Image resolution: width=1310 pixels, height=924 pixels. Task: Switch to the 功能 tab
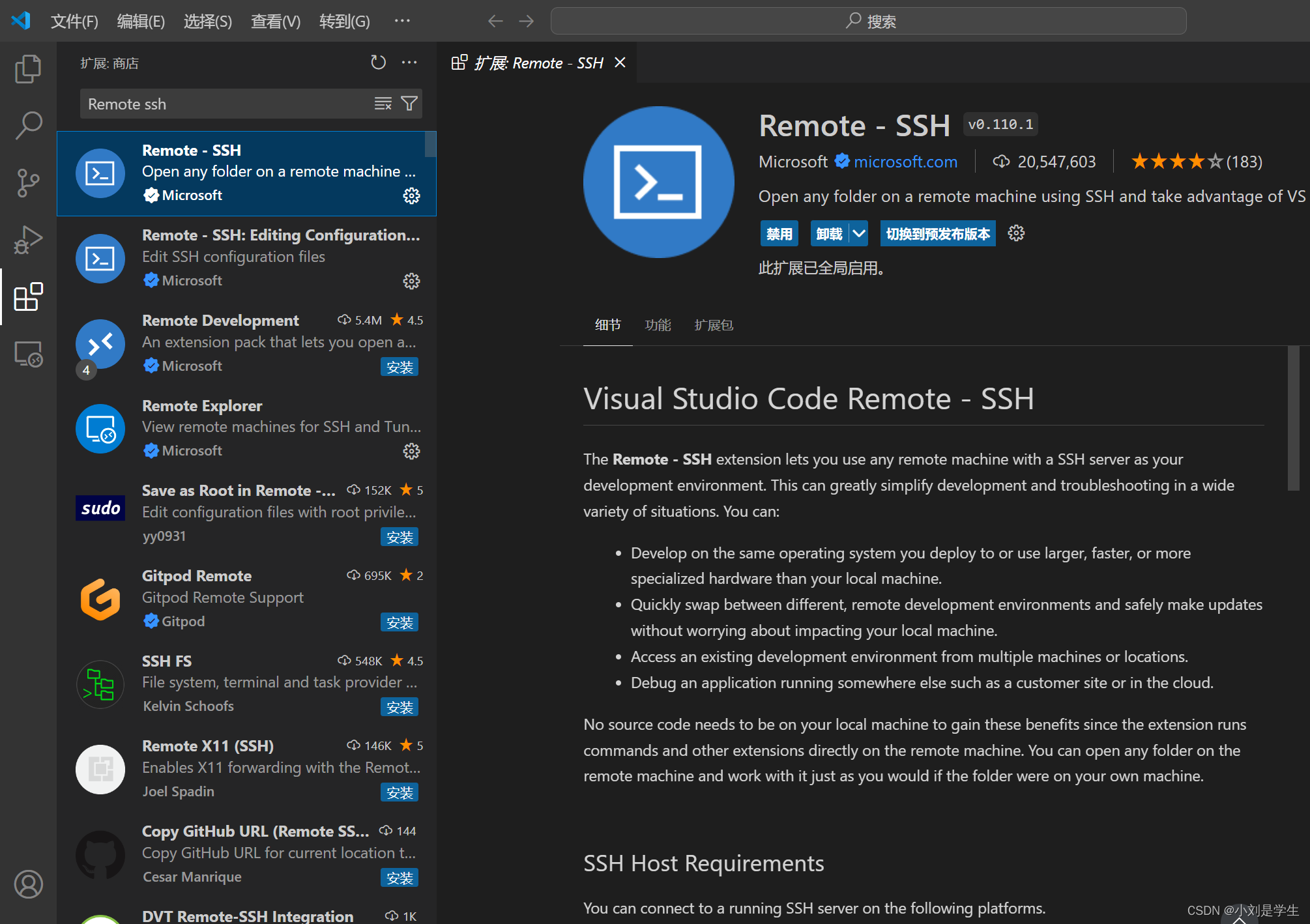(658, 325)
